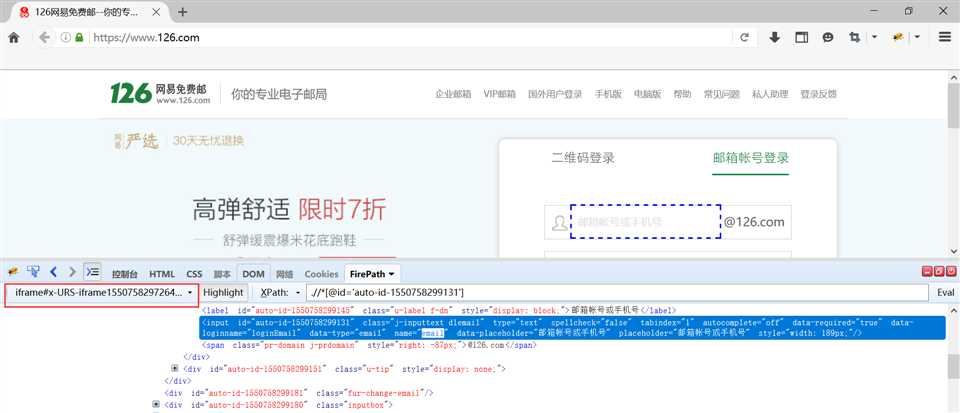
Task: Open the Cookies panel tab
Action: point(321,274)
